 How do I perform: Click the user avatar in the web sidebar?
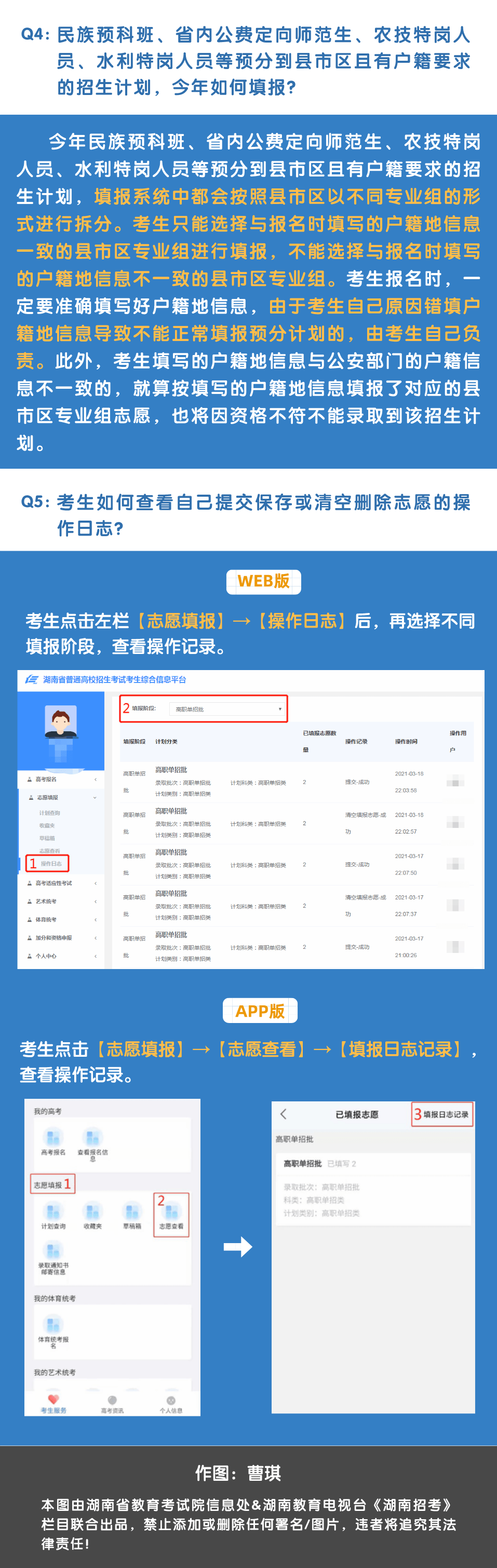[61, 721]
